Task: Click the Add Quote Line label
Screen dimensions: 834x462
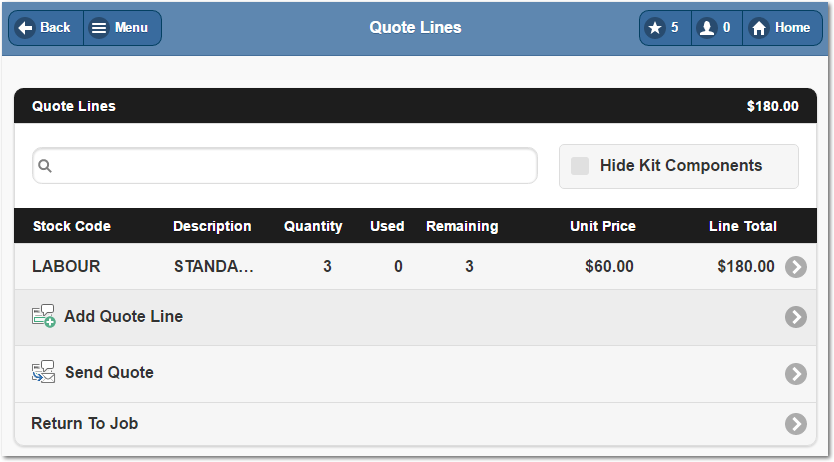Action: pyautogui.click(x=123, y=316)
